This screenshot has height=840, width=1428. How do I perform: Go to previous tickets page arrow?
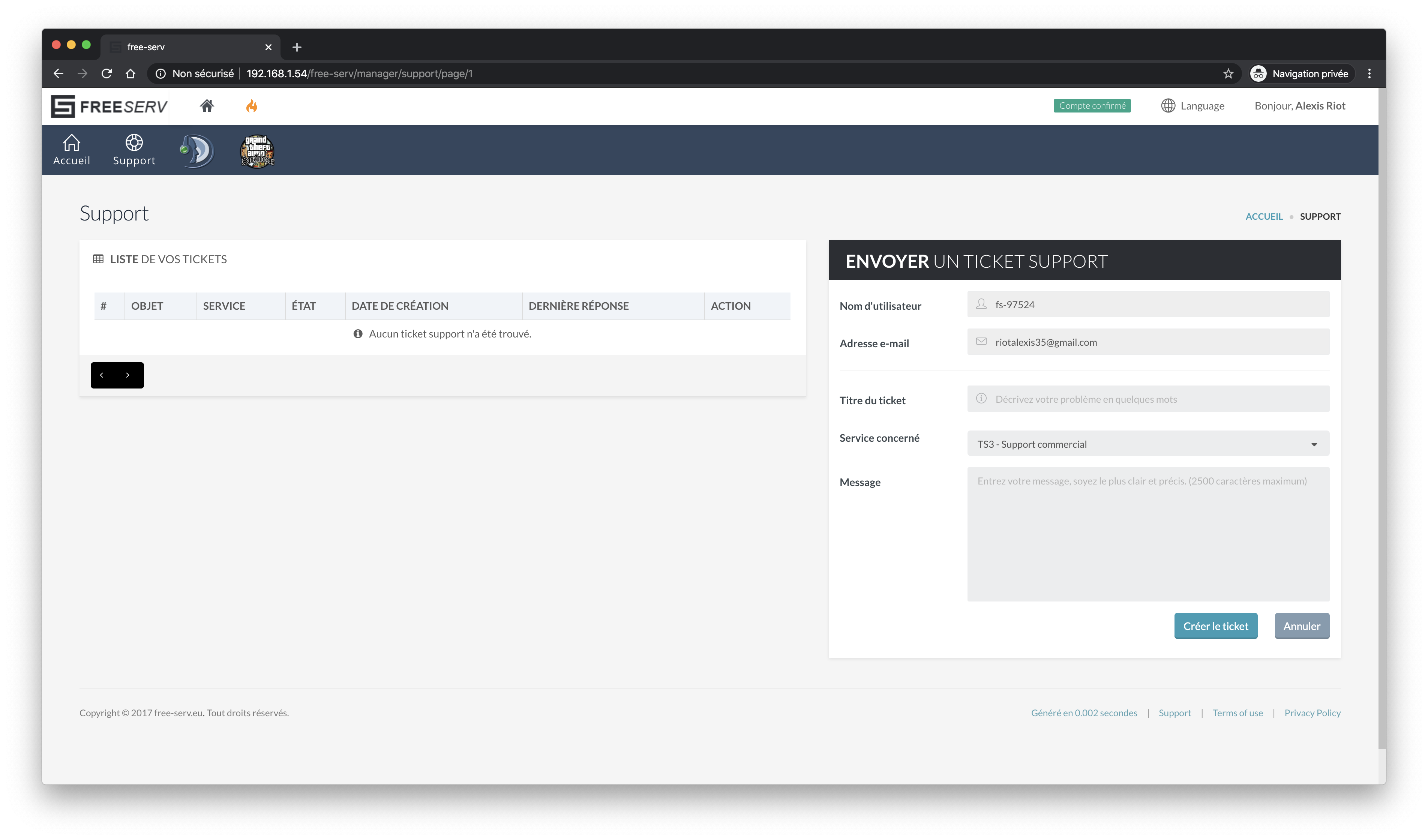(102, 375)
